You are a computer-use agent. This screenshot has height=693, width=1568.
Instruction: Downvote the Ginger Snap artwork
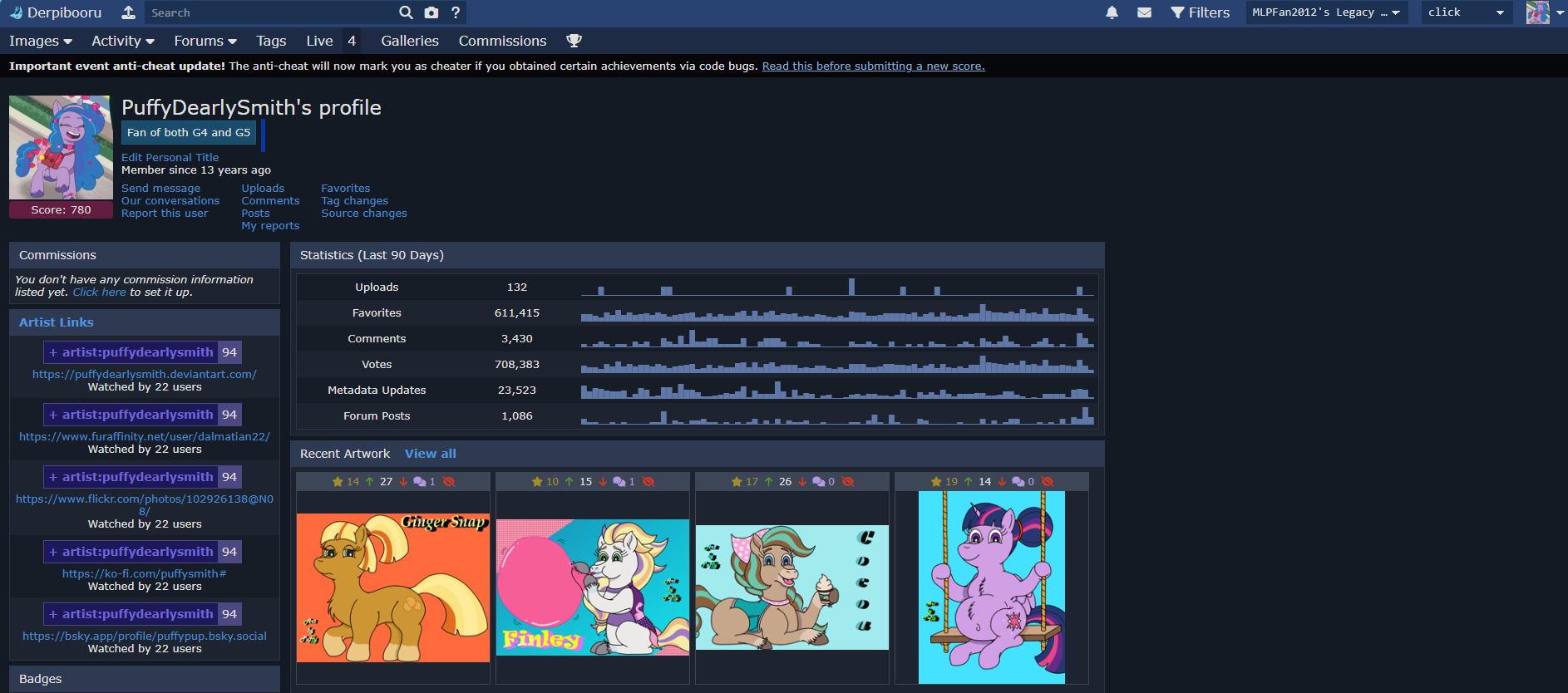click(x=403, y=482)
